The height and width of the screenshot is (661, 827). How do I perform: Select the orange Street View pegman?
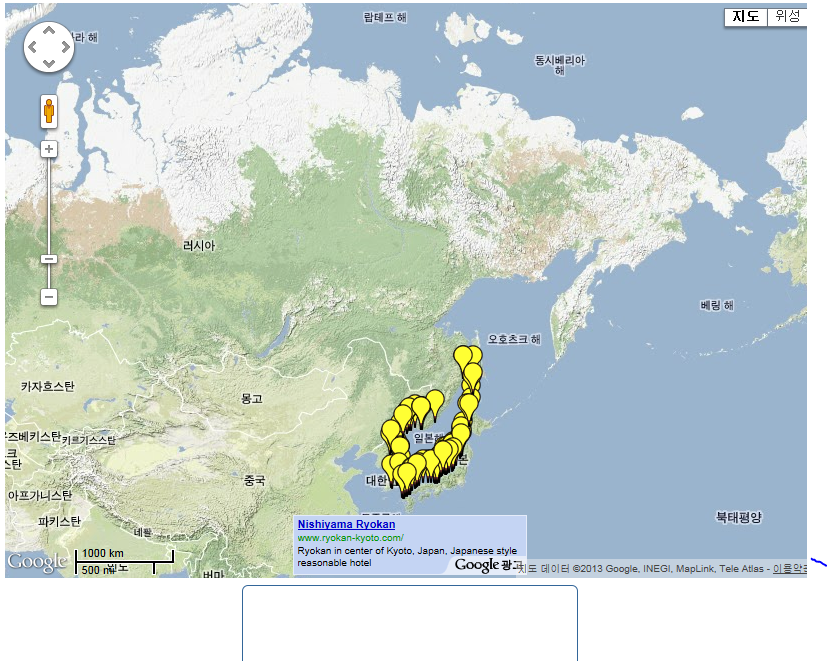click(48, 111)
